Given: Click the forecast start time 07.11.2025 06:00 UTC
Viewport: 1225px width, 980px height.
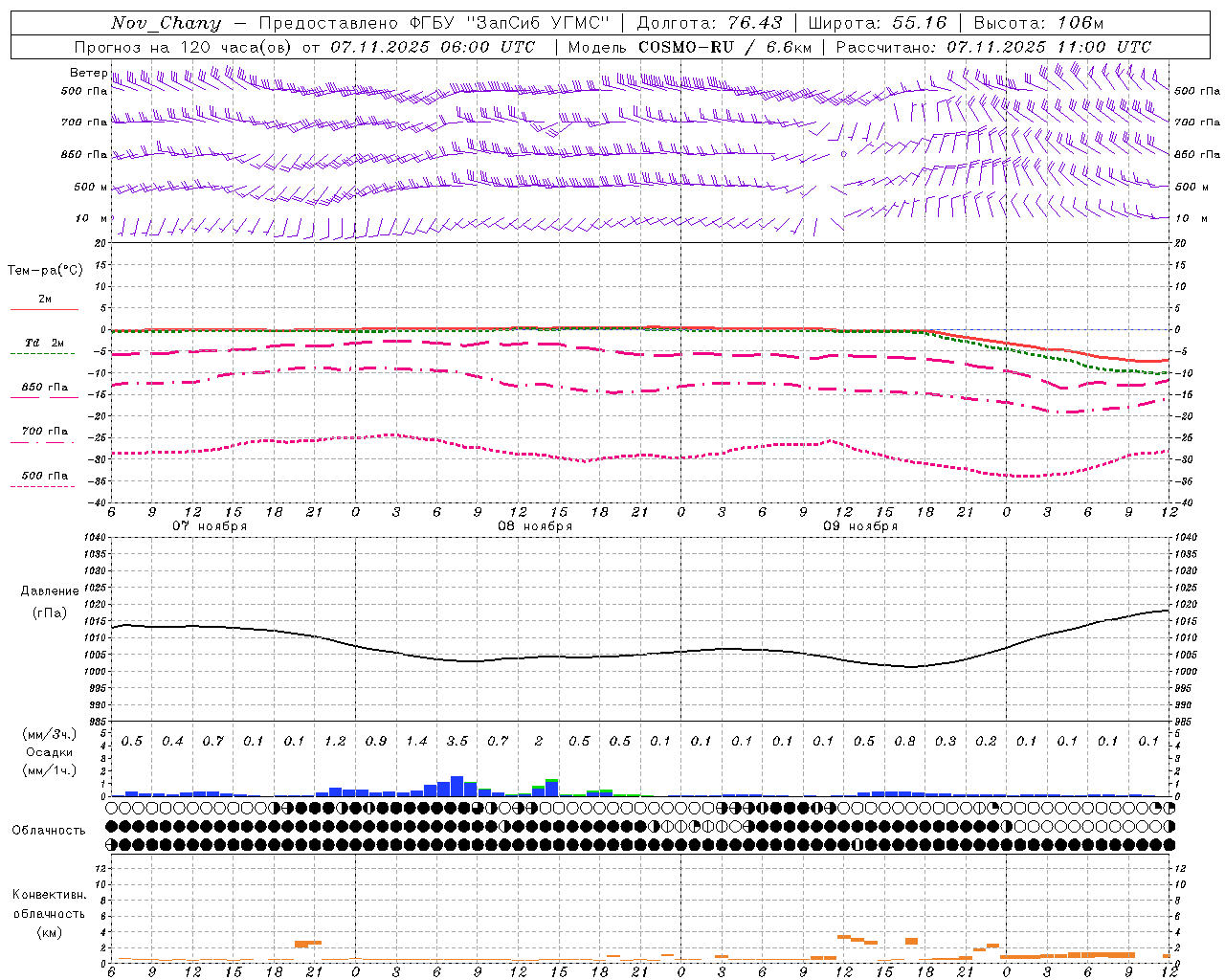Looking at the screenshot, I should click(433, 47).
